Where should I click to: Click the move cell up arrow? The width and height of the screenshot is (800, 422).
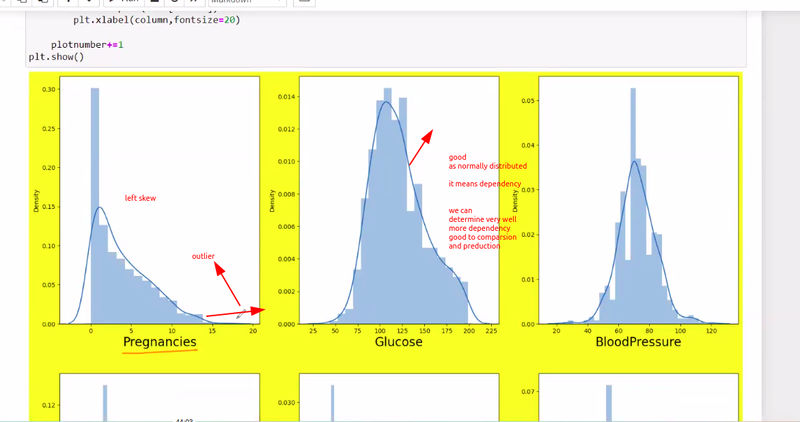tap(71, 2)
